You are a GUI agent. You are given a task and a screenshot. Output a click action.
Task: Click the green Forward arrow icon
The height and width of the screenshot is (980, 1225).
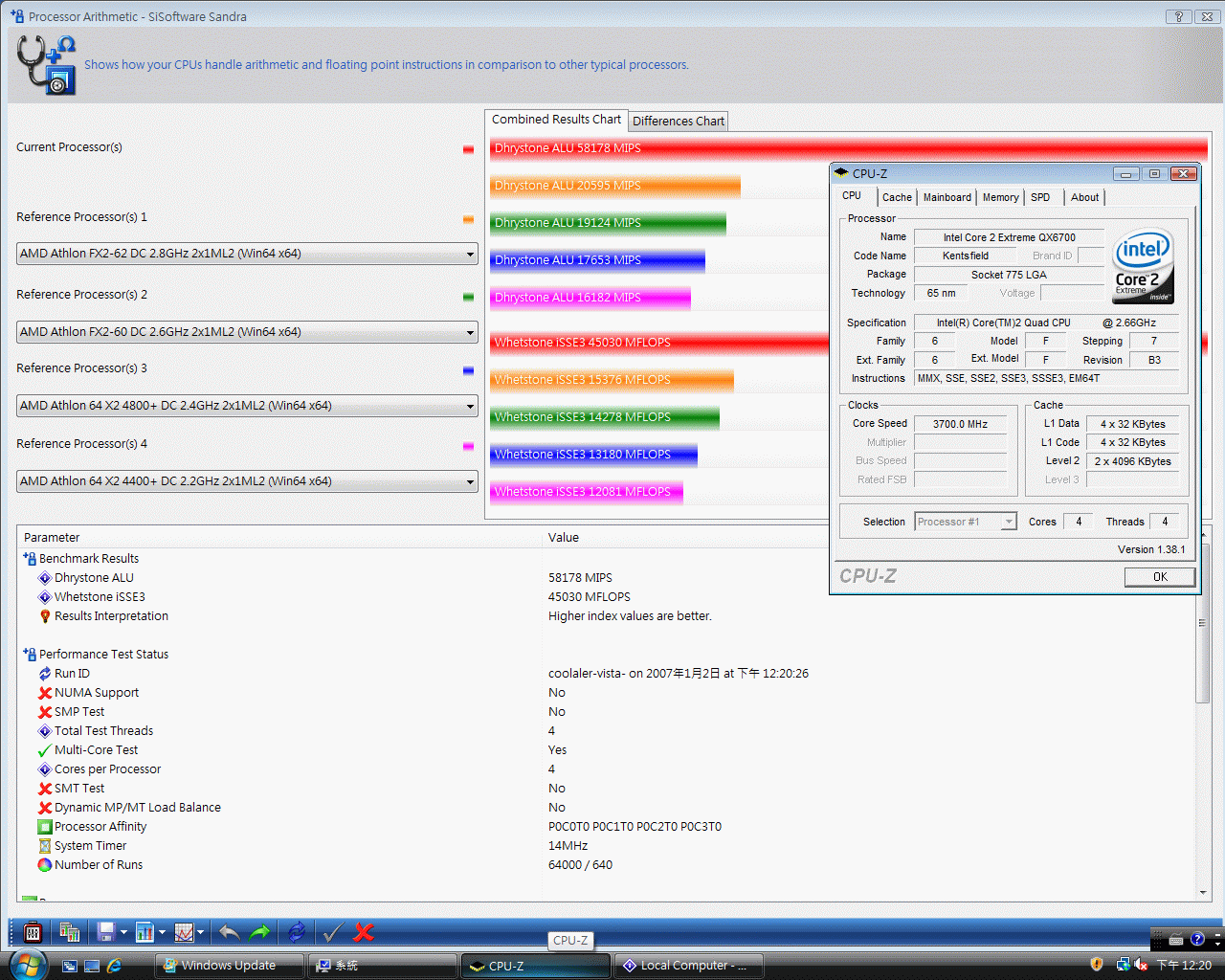coord(259,932)
